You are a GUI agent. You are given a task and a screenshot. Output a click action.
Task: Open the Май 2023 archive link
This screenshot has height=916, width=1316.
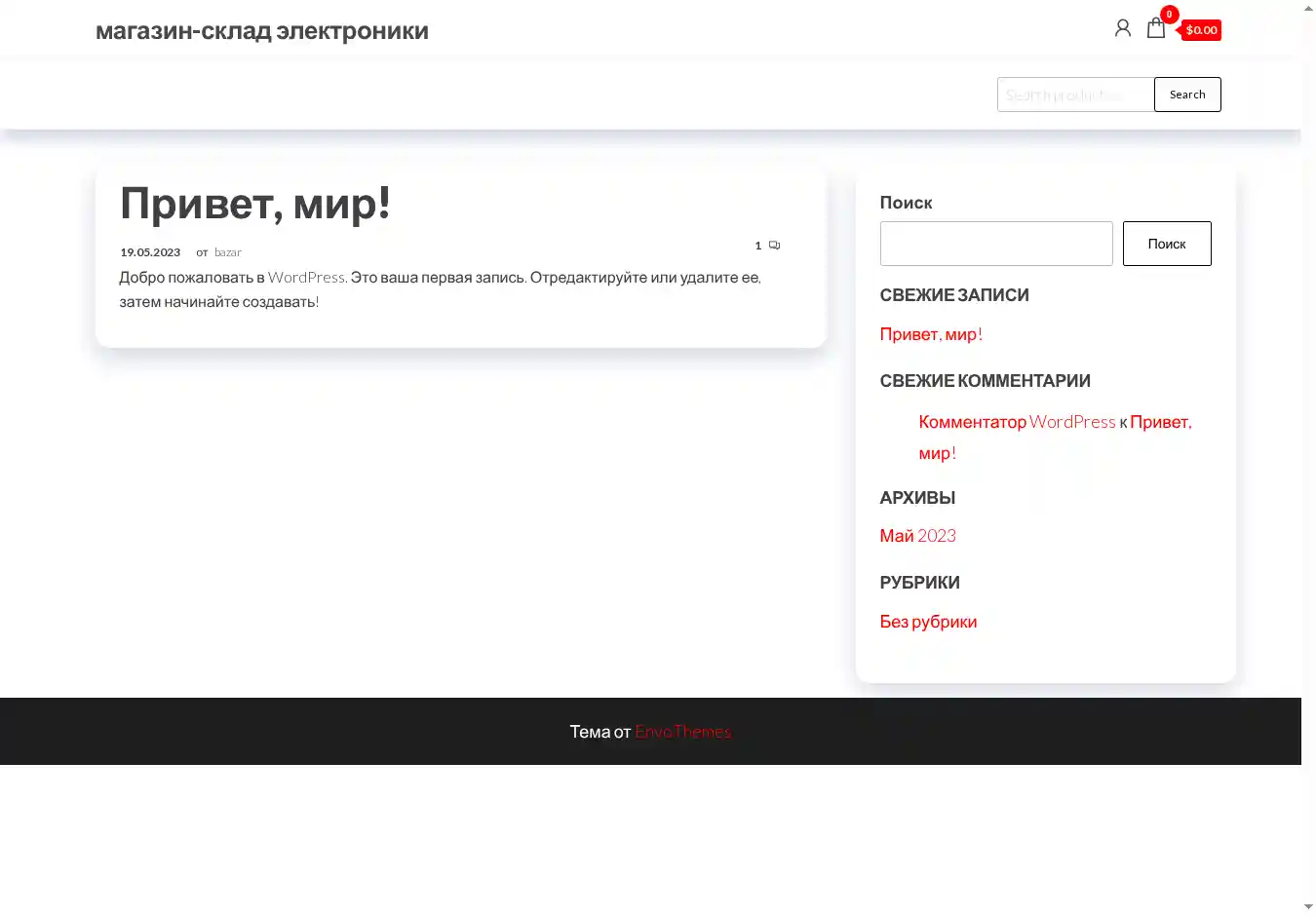(917, 536)
